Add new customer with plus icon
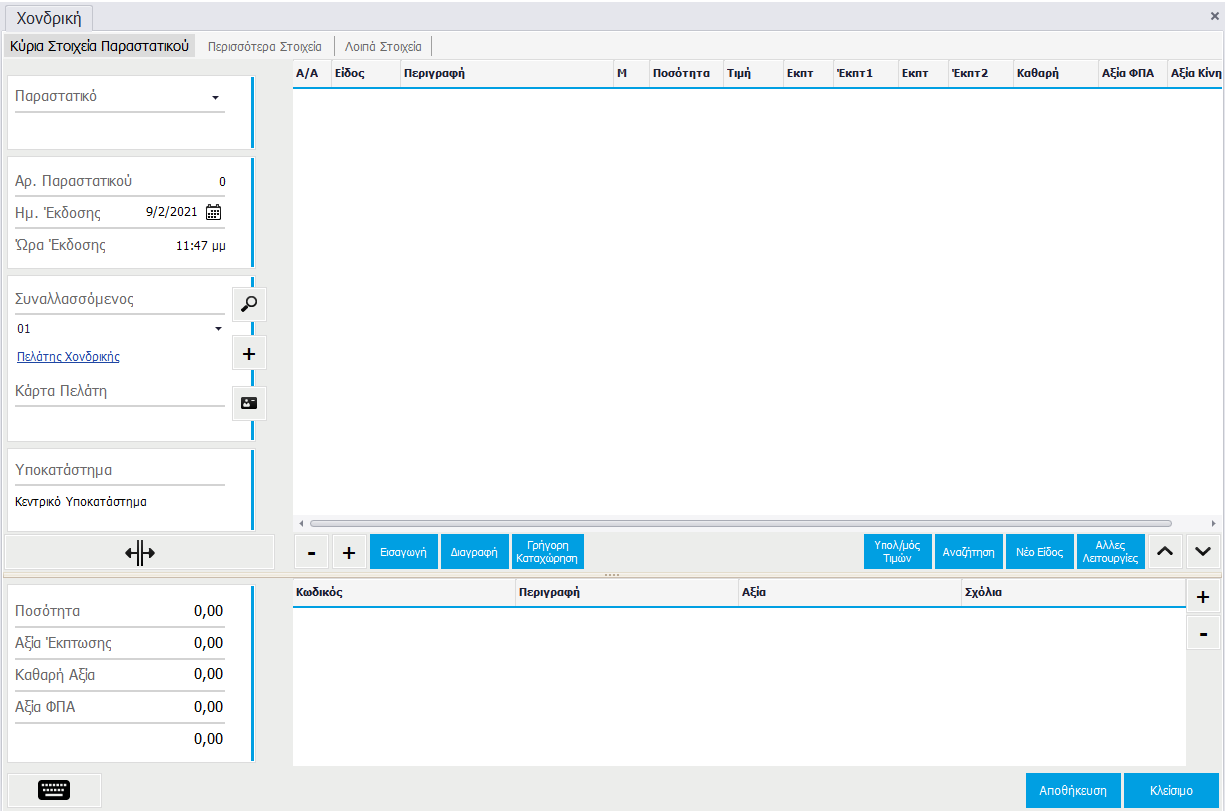1225x811 pixels. (x=249, y=354)
